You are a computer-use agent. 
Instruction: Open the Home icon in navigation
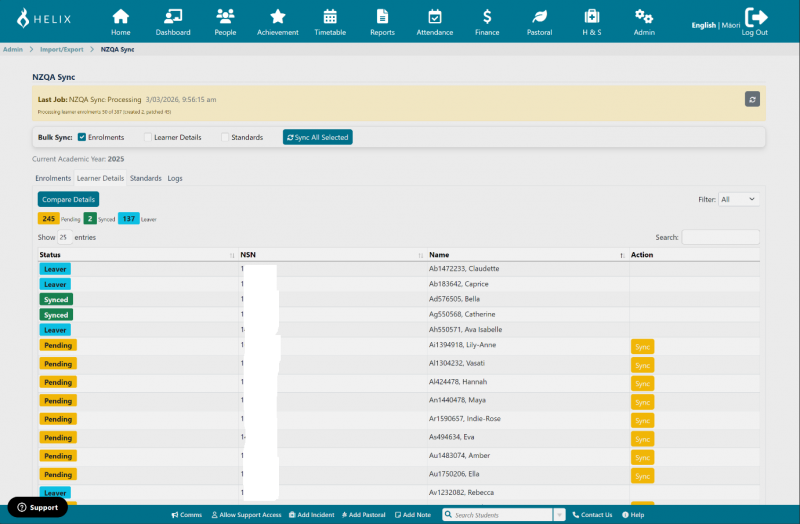(121, 17)
